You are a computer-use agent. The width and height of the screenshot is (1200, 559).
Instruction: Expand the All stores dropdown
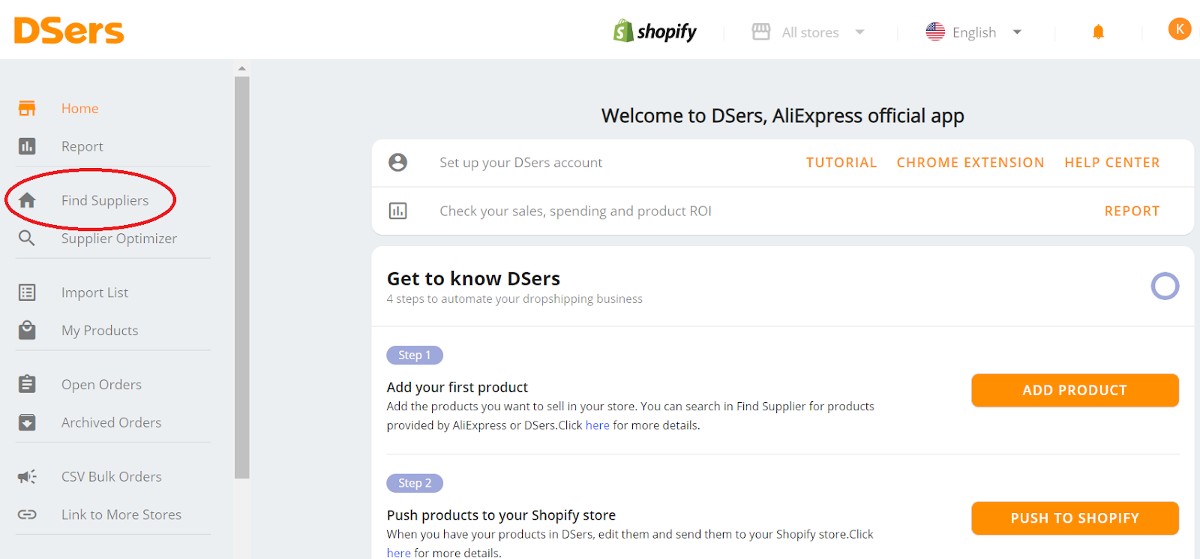pos(808,32)
